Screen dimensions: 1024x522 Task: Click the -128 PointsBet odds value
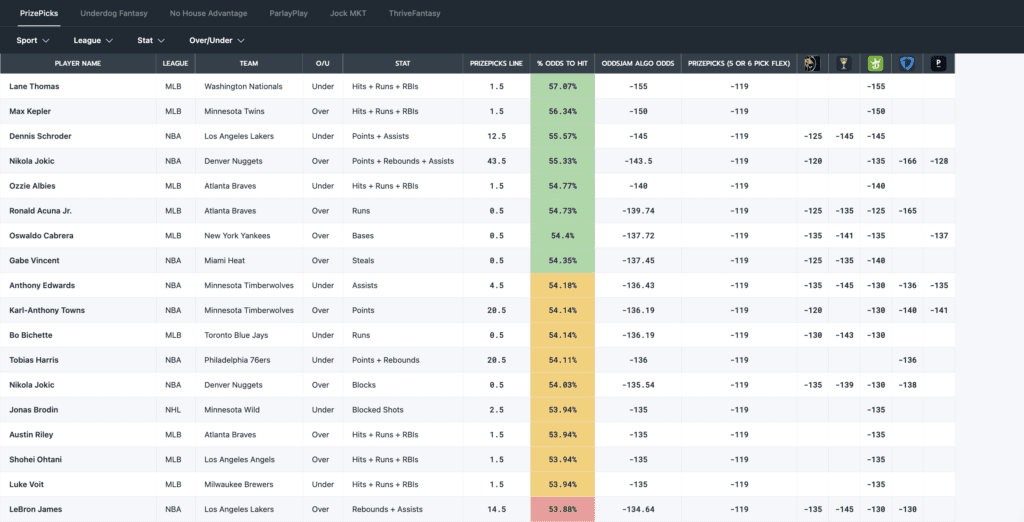pyautogui.click(x=938, y=161)
